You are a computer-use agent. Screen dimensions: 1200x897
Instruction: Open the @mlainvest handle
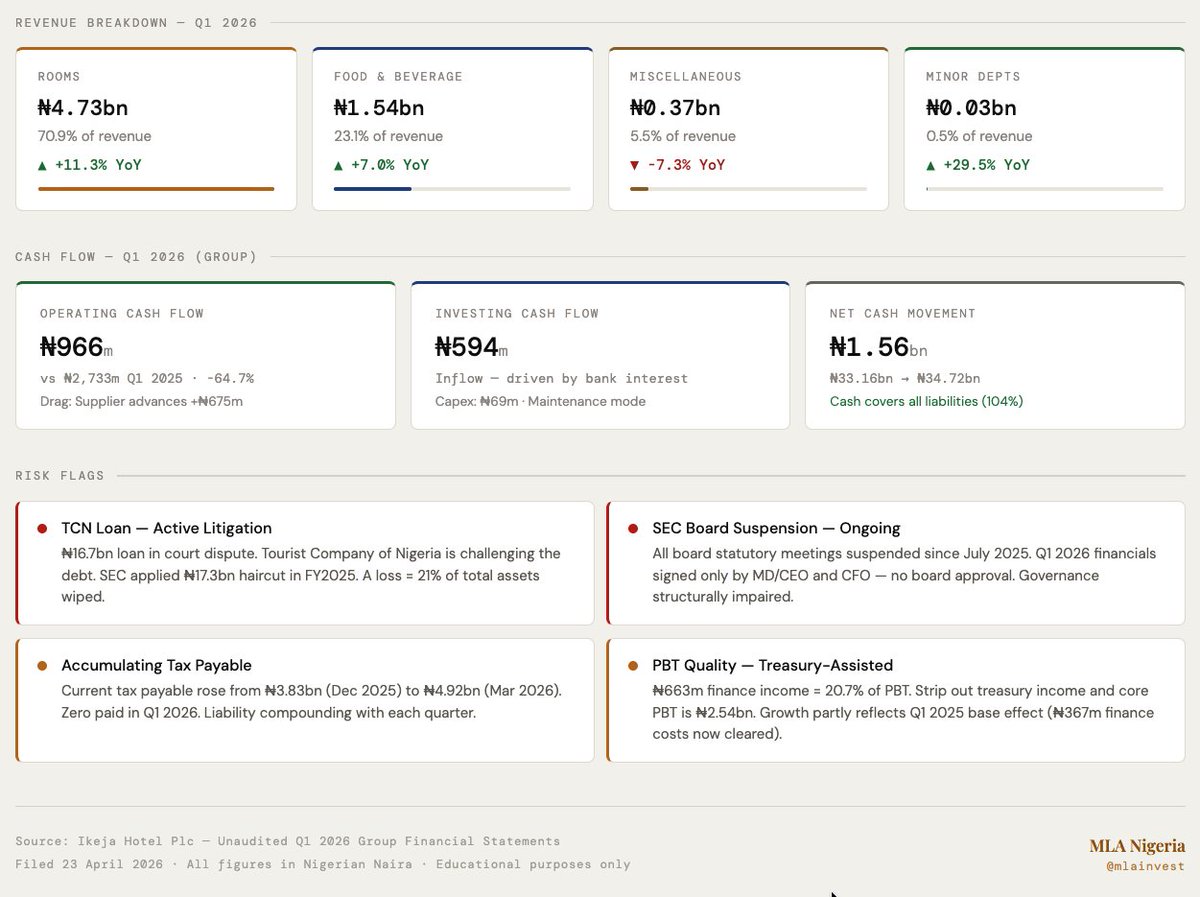point(1145,867)
